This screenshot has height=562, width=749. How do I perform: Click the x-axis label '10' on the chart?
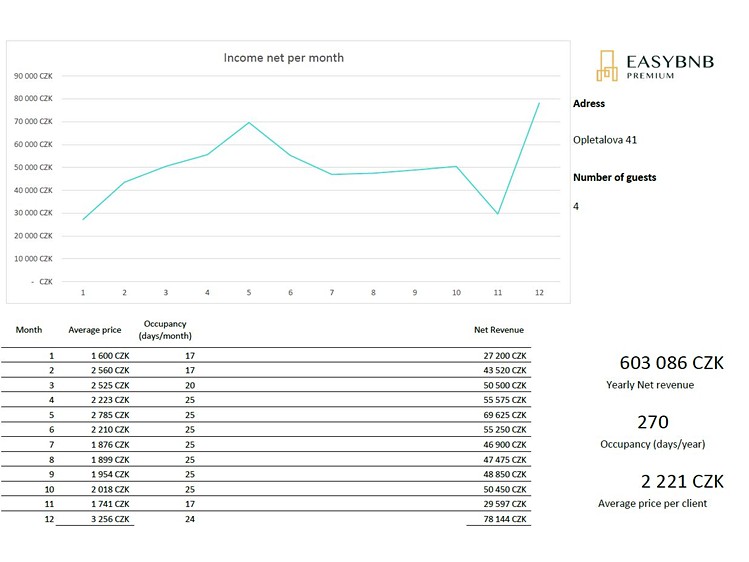(x=456, y=293)
